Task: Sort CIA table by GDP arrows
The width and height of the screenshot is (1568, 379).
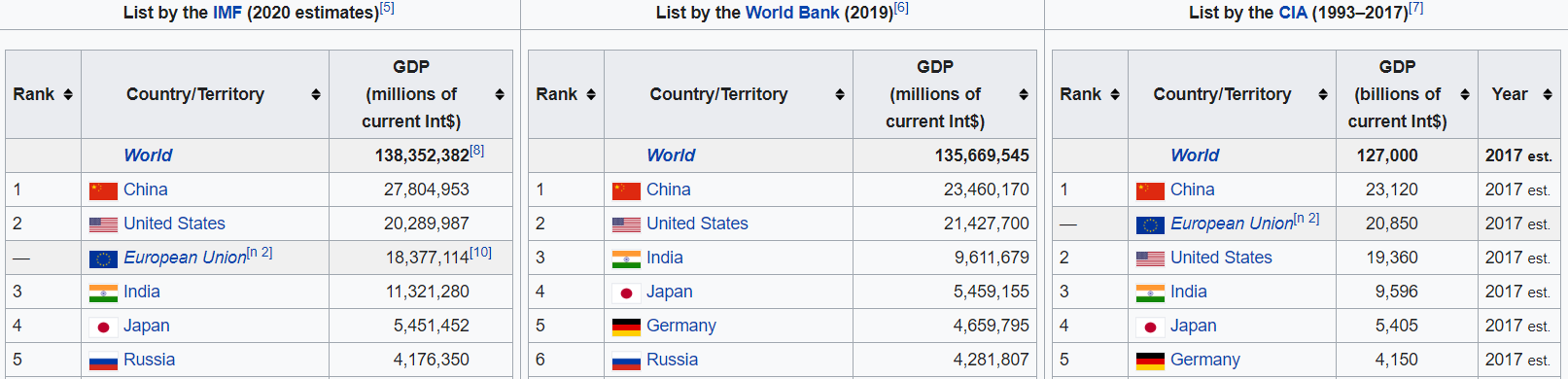Action: click(x=1465, y=94)
